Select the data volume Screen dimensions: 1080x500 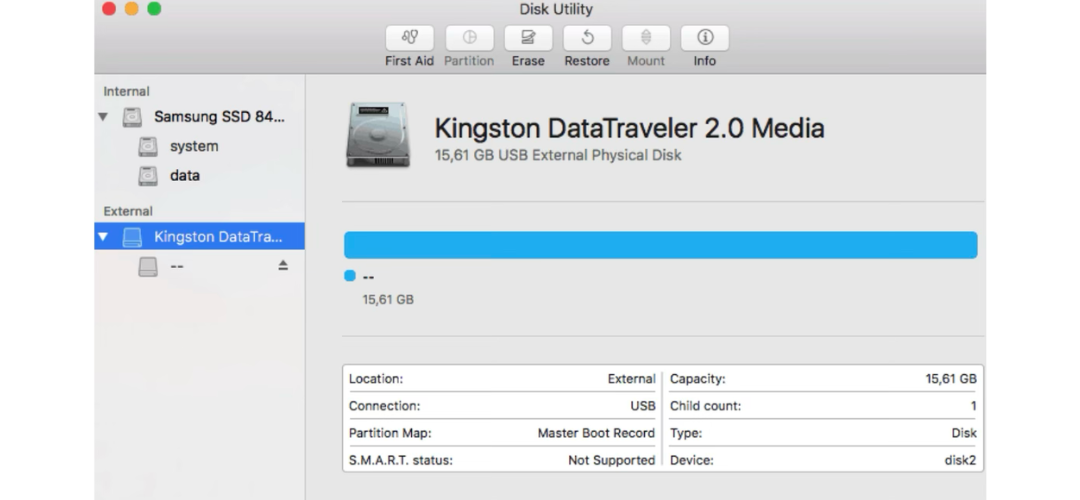coord(184,176)
